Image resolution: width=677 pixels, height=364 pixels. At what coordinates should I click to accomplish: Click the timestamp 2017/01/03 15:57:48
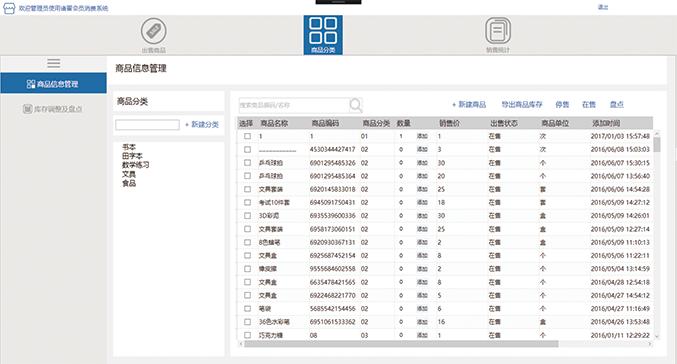point(620,136)
